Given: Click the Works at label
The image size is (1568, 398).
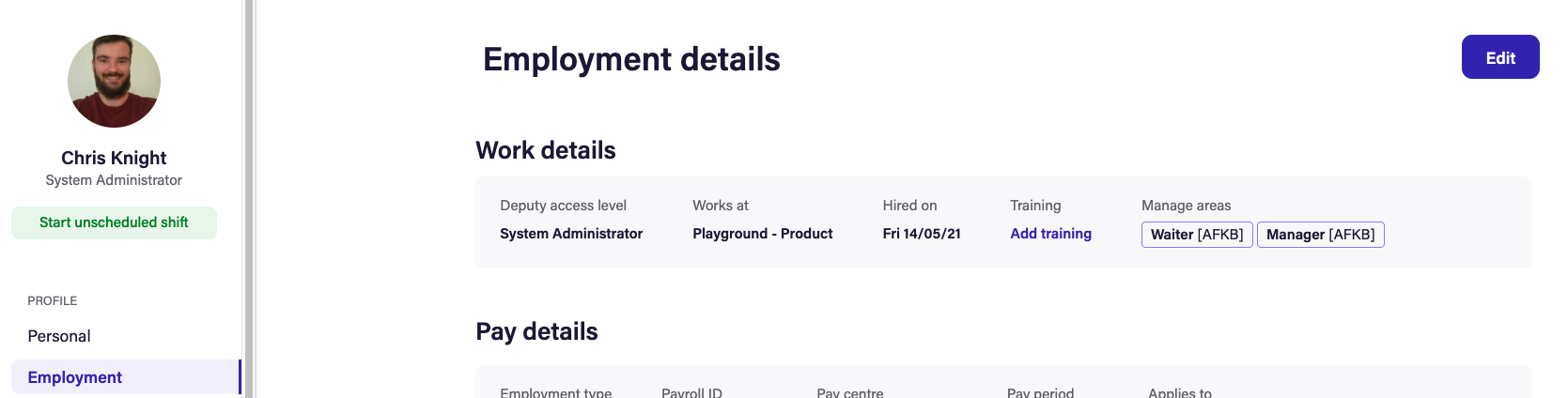Looking at the screenshot, I should (x=721, y=206).
